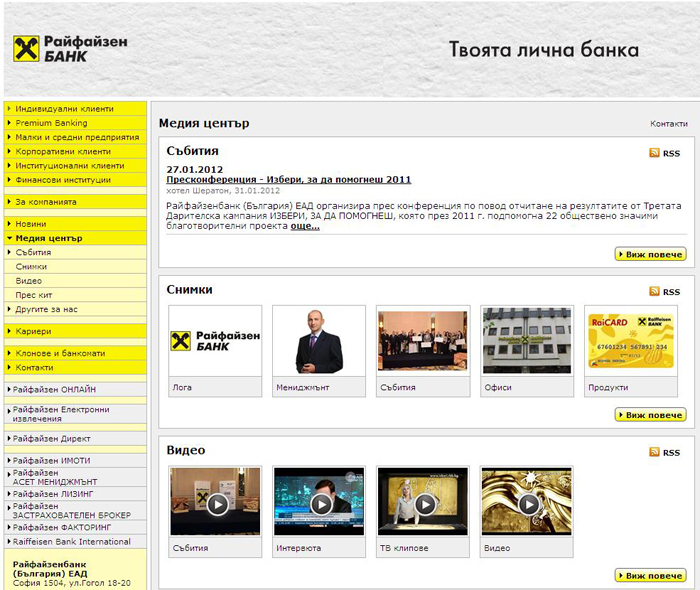700x590 pixels.
Task: Collapse the Медия център menu arrow
Action: [9, 238]
